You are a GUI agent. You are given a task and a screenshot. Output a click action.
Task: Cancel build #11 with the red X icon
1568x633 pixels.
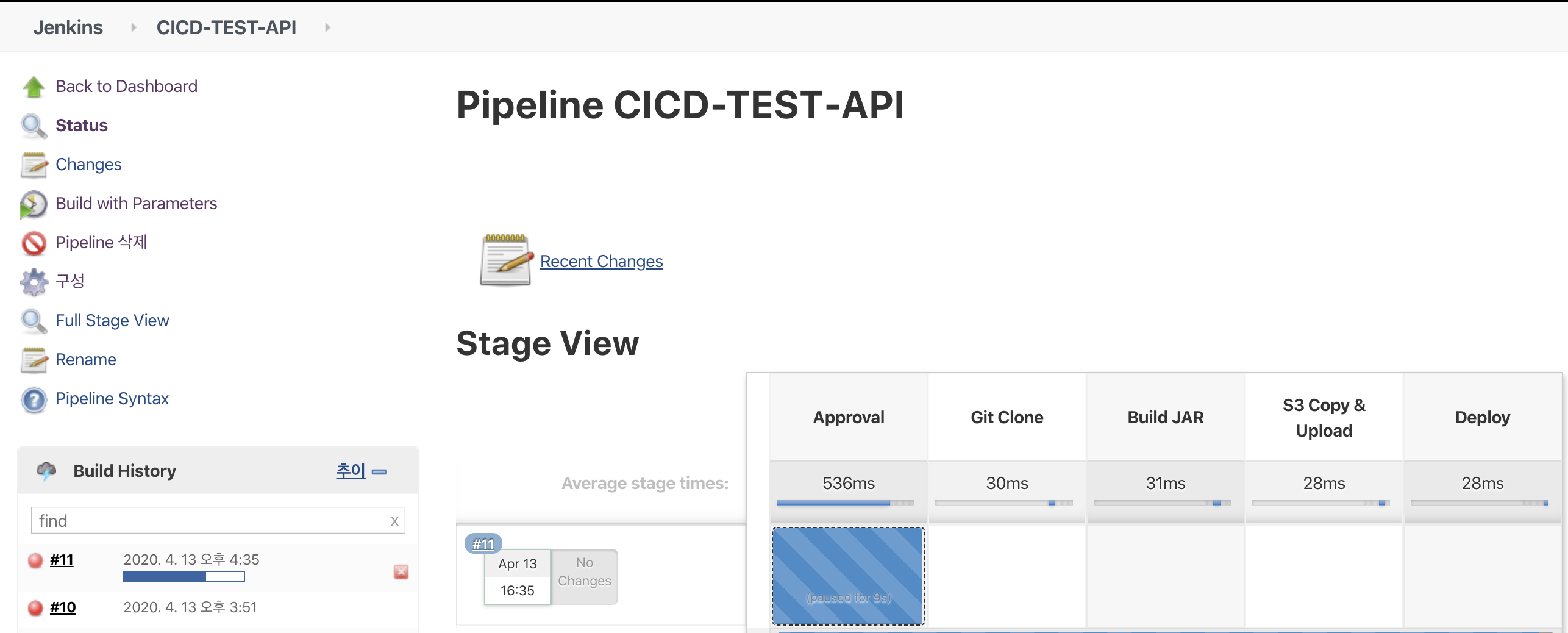point(401,571)
